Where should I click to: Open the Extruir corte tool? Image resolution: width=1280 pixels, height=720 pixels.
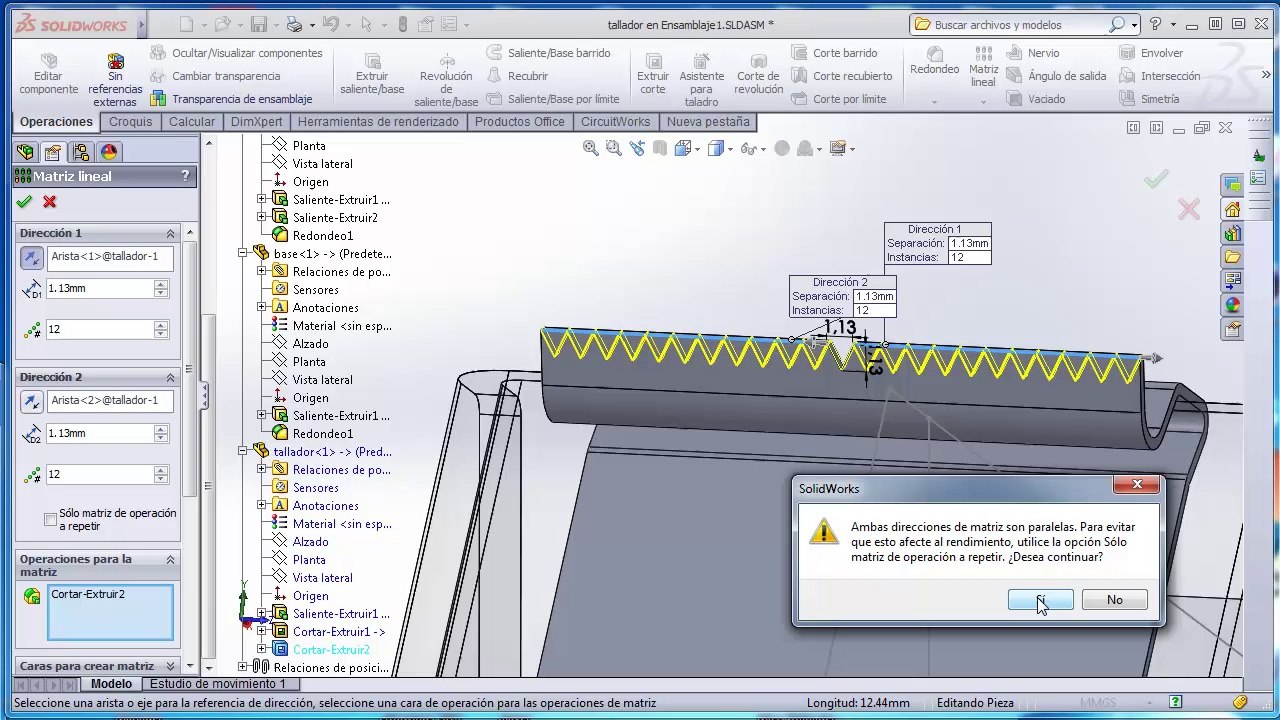point(653,75)
